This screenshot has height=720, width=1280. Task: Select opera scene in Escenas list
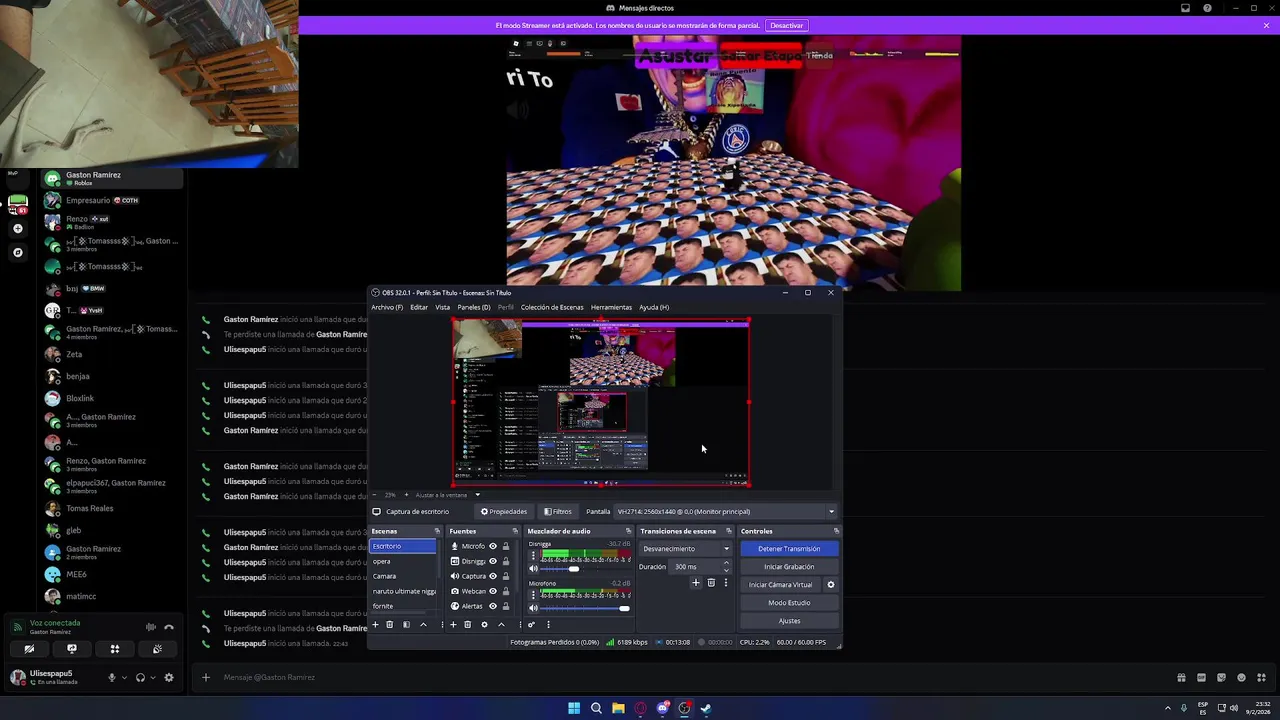tap(403, 561)
